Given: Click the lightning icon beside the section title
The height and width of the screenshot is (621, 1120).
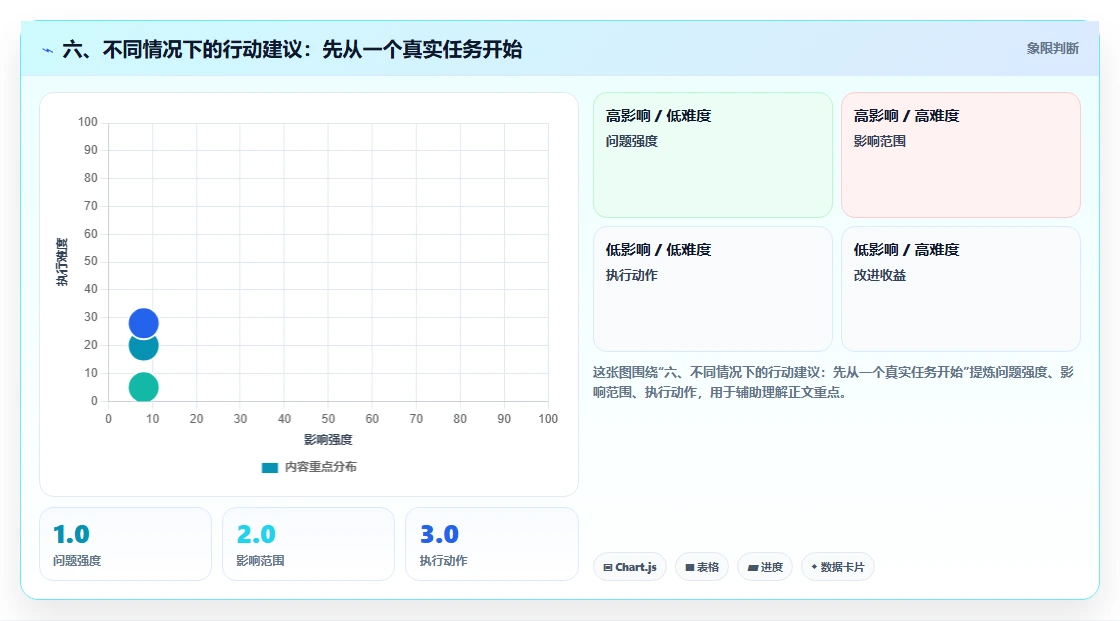Looking at the screenshot, I should point(48,50).
